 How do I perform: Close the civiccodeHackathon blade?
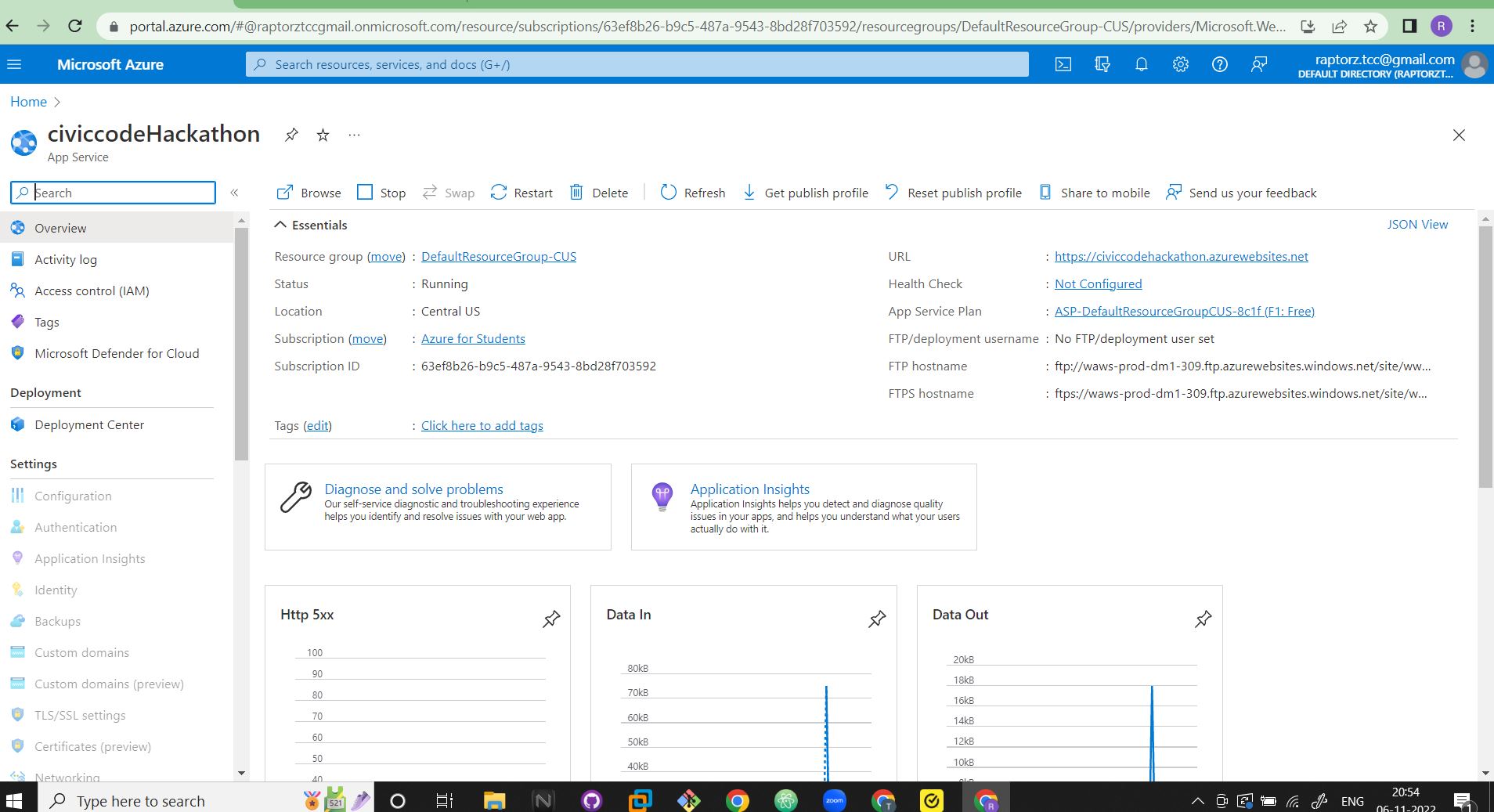[1459, 135]
